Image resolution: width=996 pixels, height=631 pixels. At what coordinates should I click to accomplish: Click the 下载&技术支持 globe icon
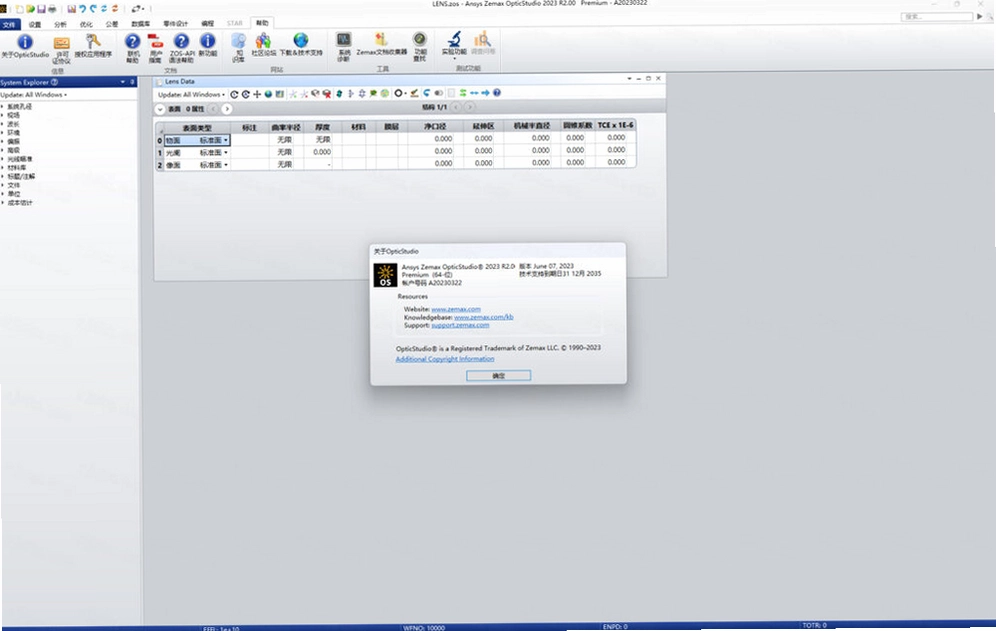300,41
